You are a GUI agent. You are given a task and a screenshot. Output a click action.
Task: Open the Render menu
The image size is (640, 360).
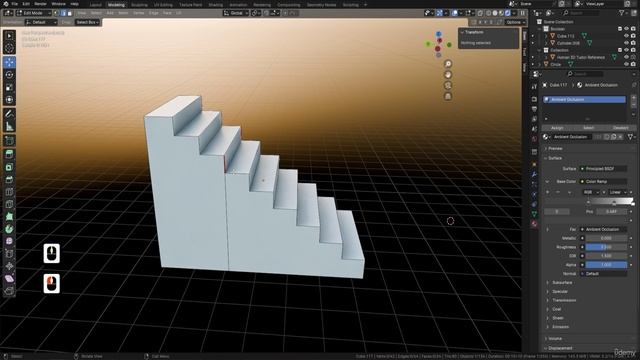pos(40,4)
